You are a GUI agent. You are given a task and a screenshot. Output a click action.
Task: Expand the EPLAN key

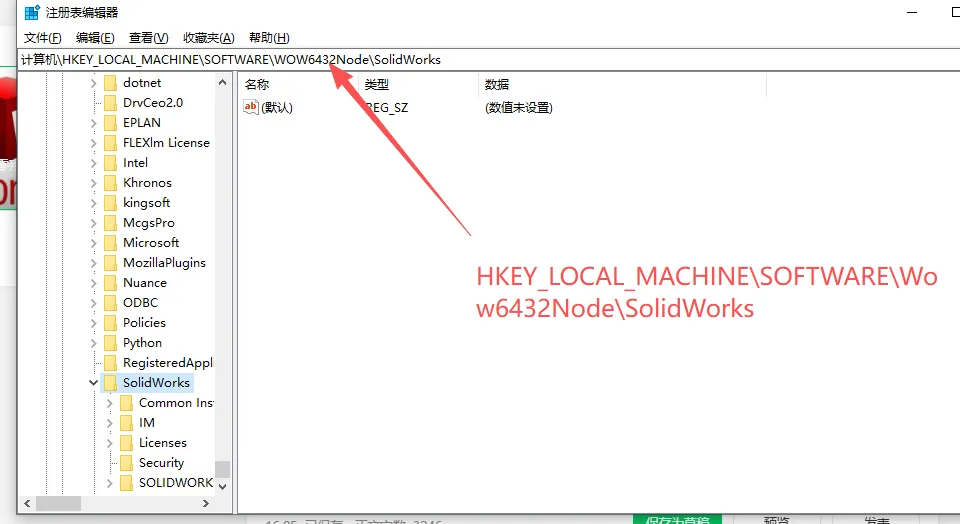tap(93, 123)
